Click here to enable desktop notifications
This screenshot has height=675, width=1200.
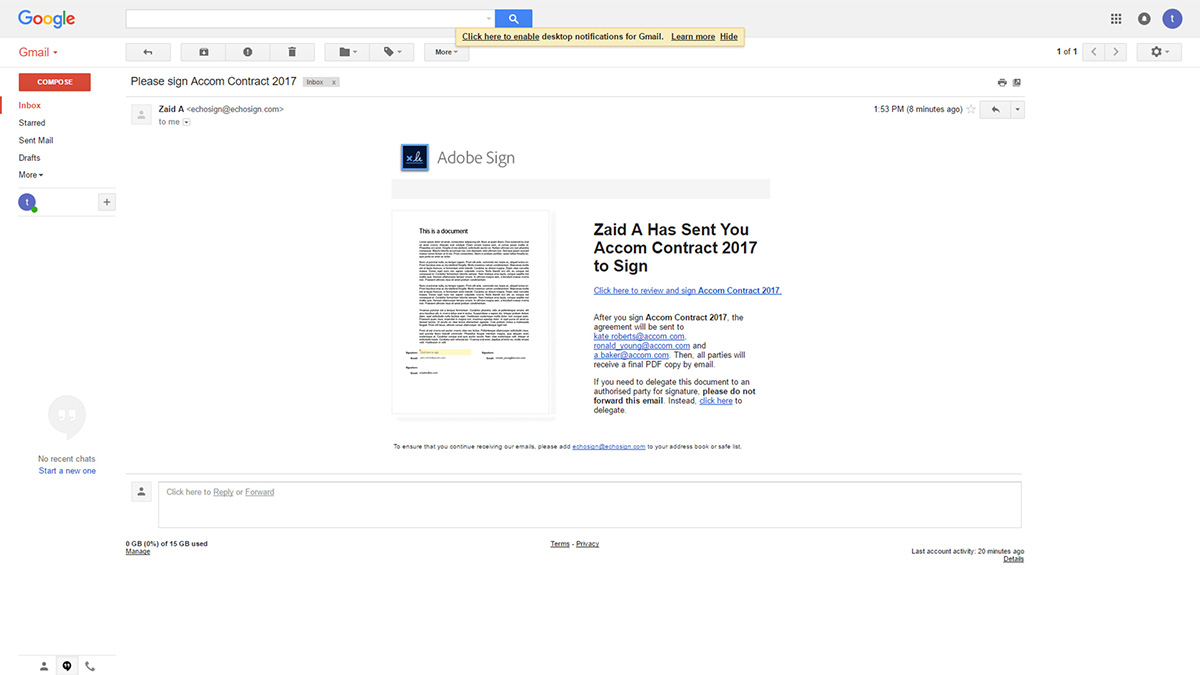pos(501,37)
